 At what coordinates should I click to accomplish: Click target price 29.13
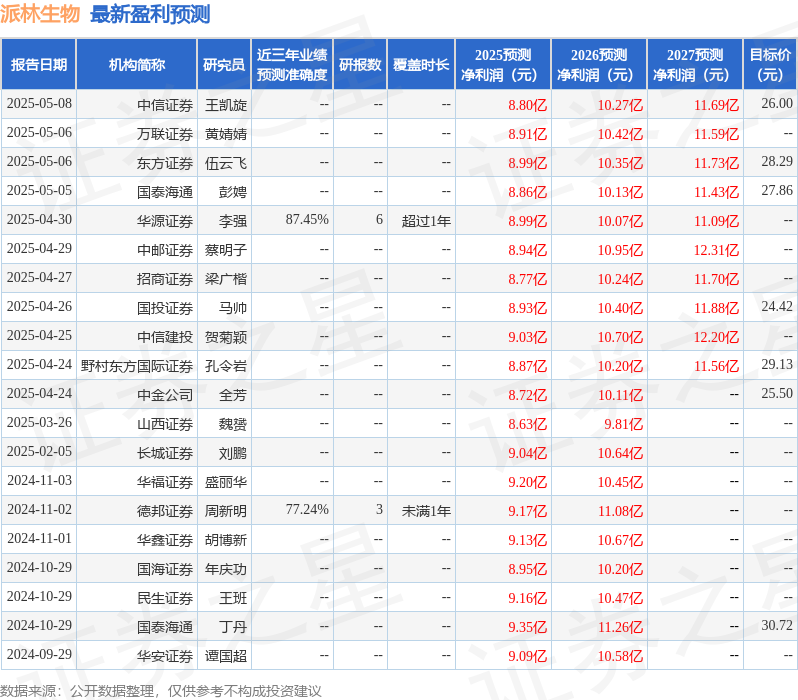(777, 365)
